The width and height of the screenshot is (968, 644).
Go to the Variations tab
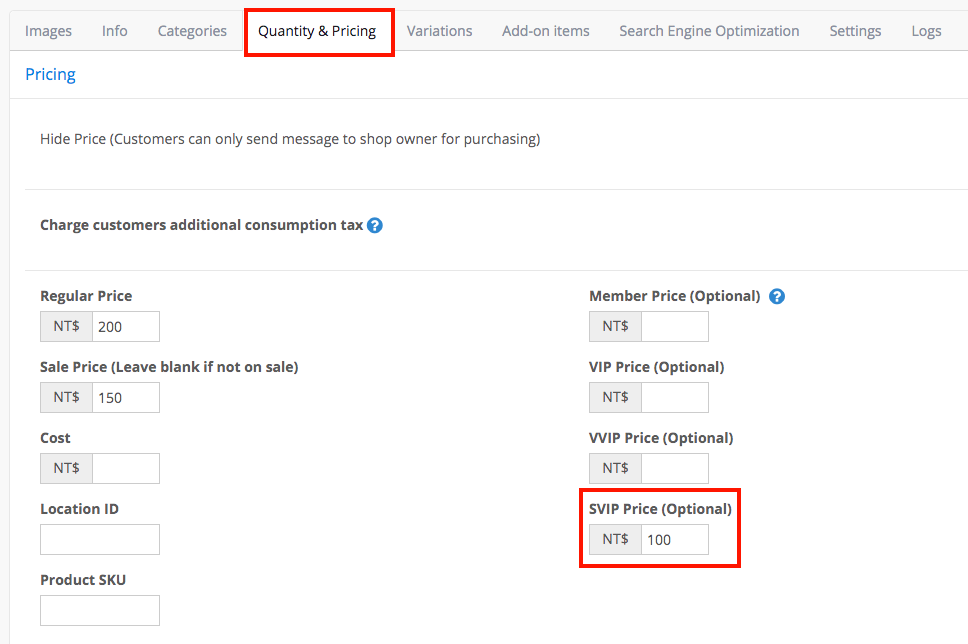[440, 31]
